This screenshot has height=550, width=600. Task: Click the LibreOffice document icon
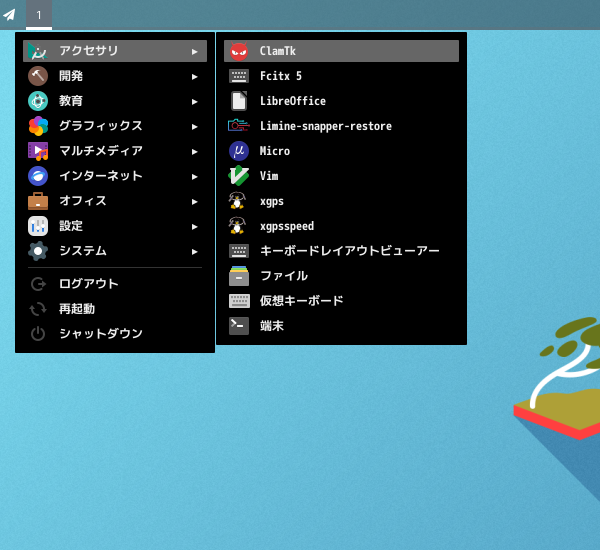point(239,101)
